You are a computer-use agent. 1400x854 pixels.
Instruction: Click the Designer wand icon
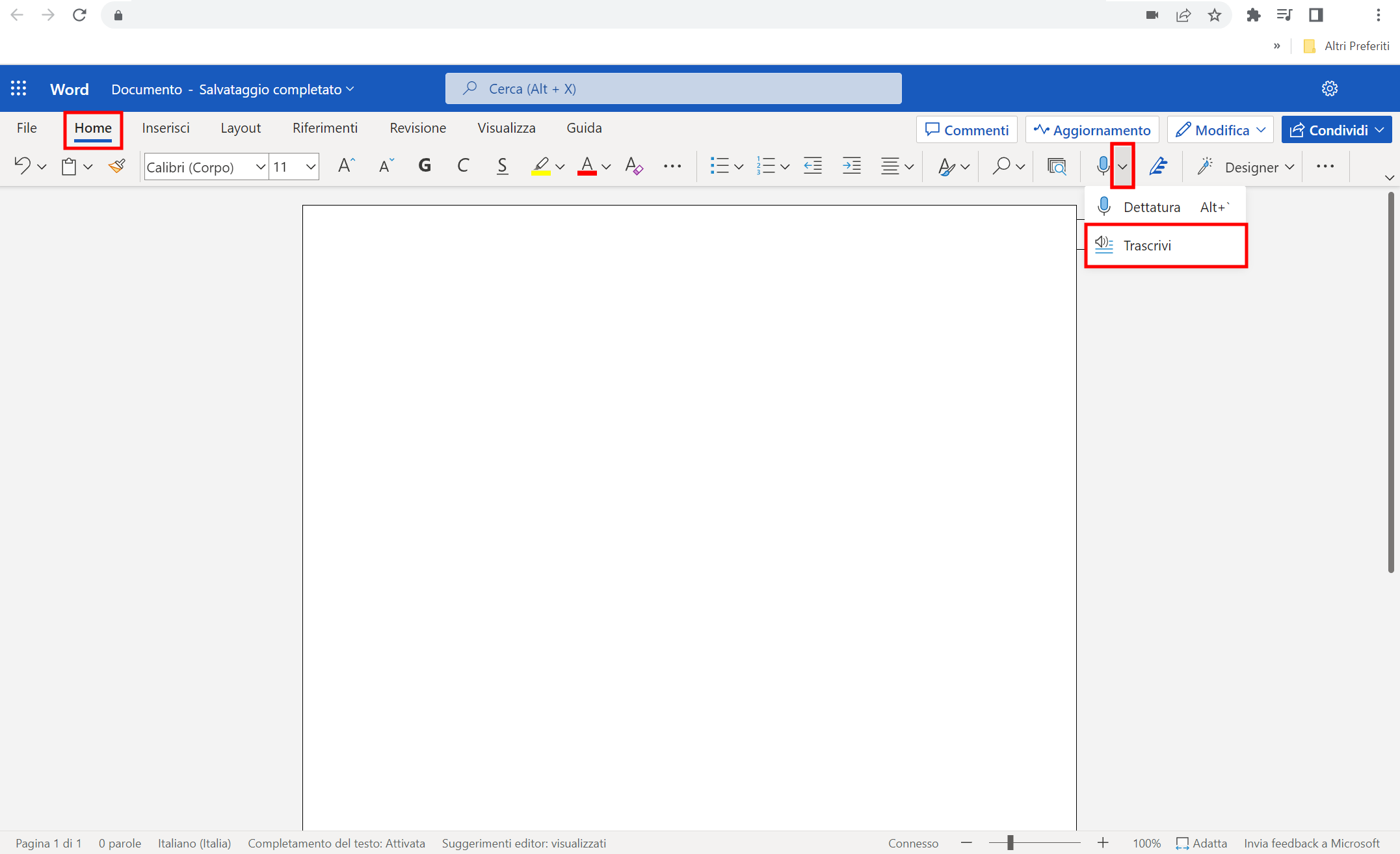coord(1206,167)
